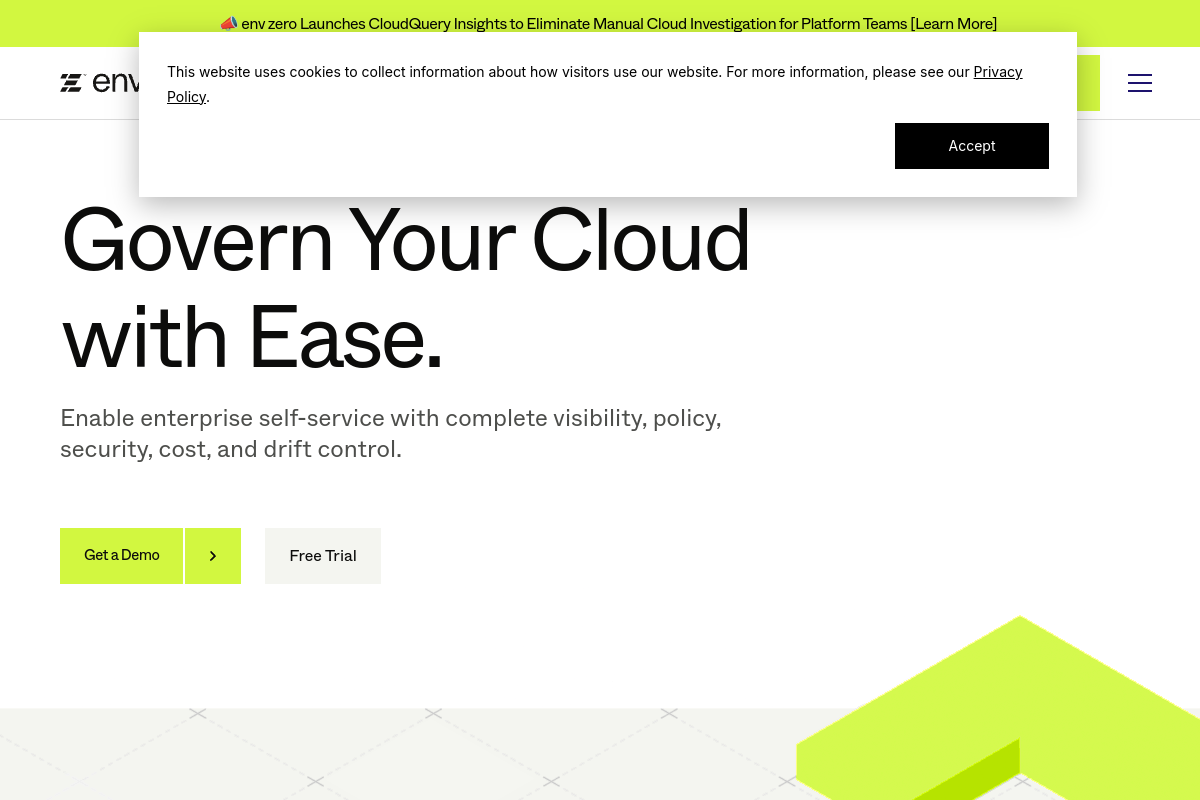1200x800 pixels.
Task: Click the env zero logo
Action: point(100,83)
